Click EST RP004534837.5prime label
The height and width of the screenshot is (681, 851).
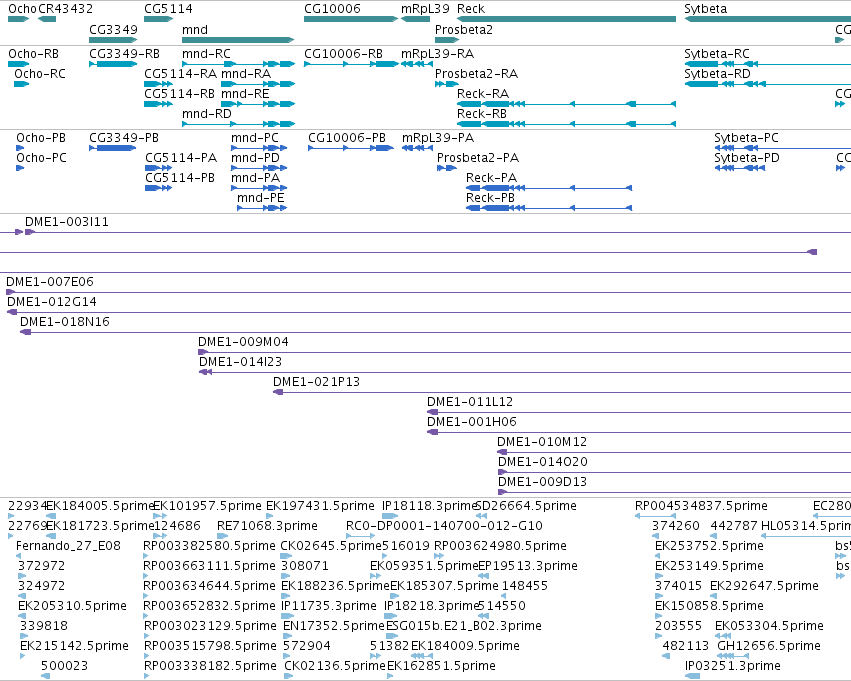click(701, 506)
